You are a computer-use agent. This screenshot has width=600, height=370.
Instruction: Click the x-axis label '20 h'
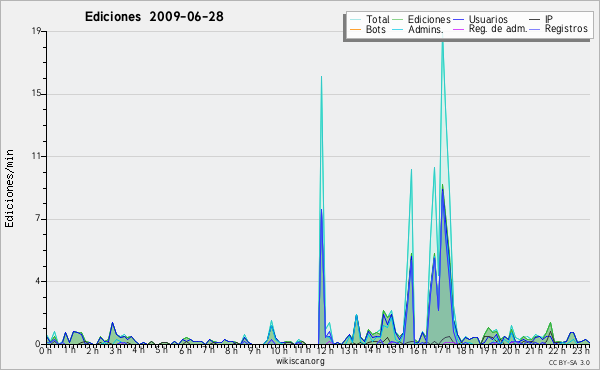point(512,350)
